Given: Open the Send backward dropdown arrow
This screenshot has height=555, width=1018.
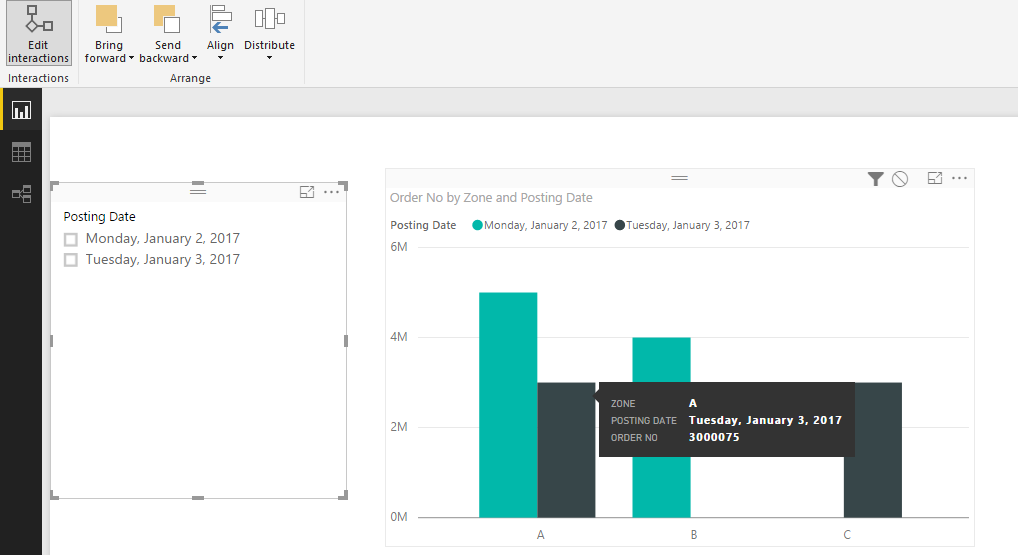Looking at the screenshot, I should (x=194, y=58).
